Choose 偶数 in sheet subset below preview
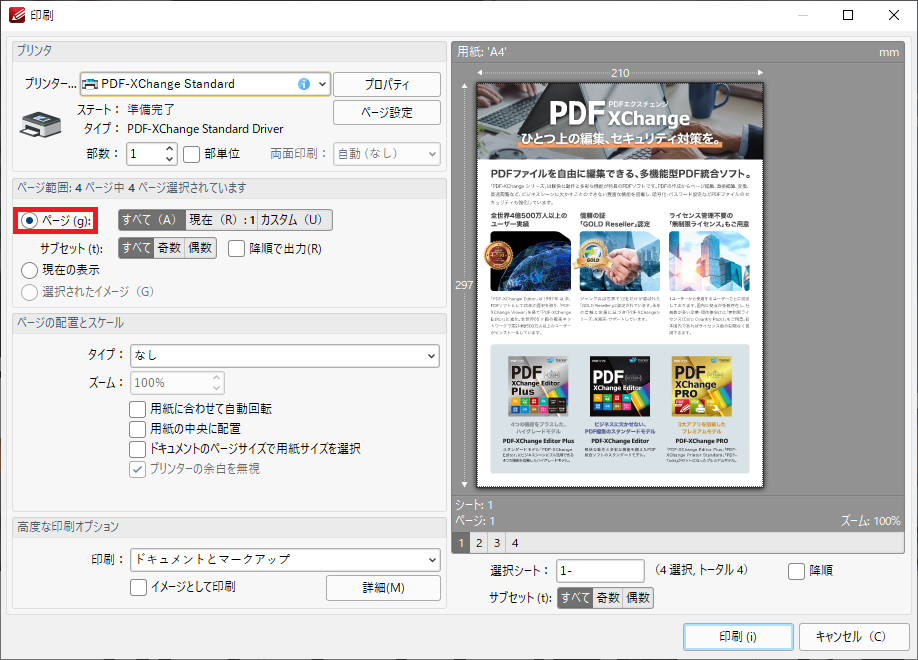Viewport: 918px width, 660px height. click(x=638, y=598)
